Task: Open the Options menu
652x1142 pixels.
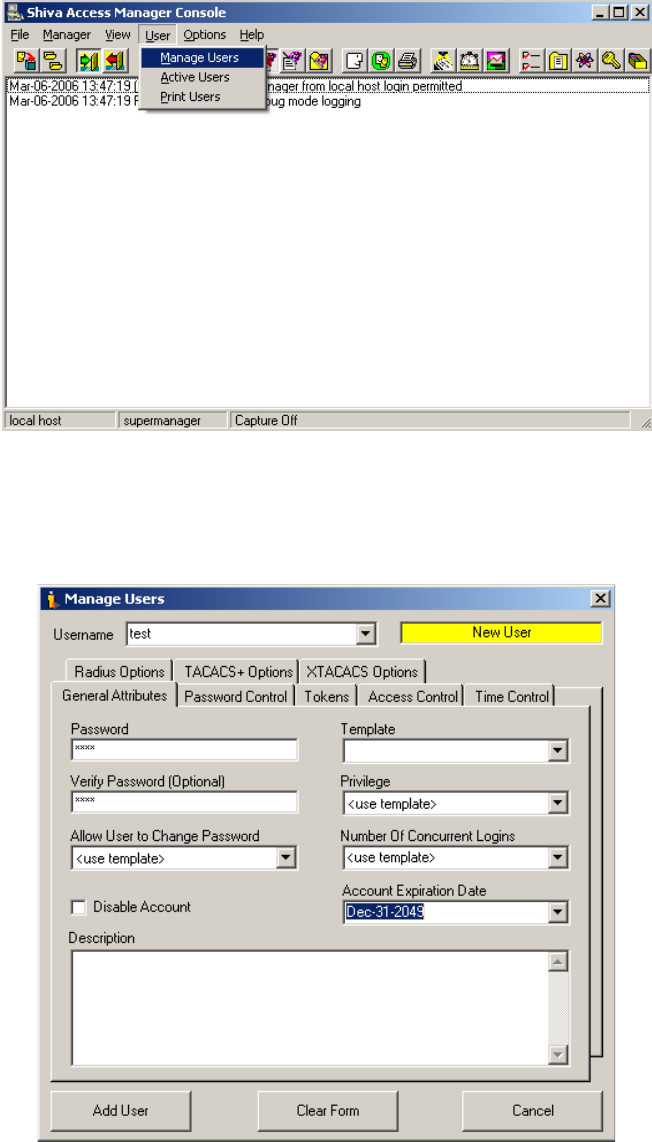Action: click(x=205, y=34)
